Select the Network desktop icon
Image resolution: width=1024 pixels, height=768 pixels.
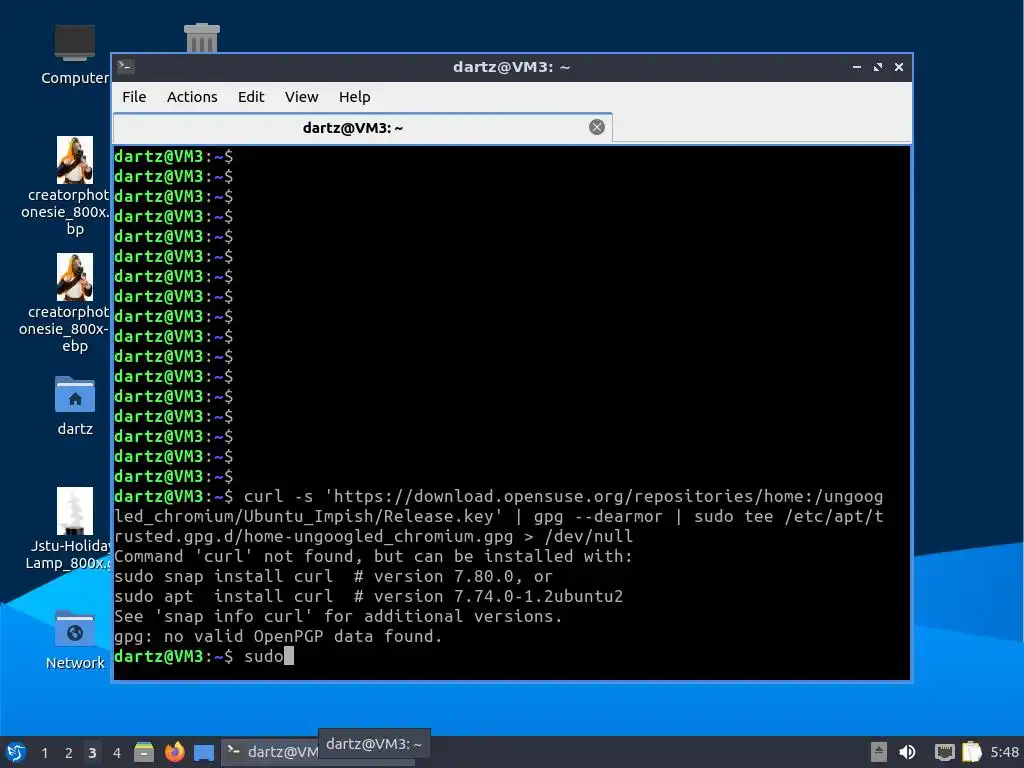click(x=75, y=640)
